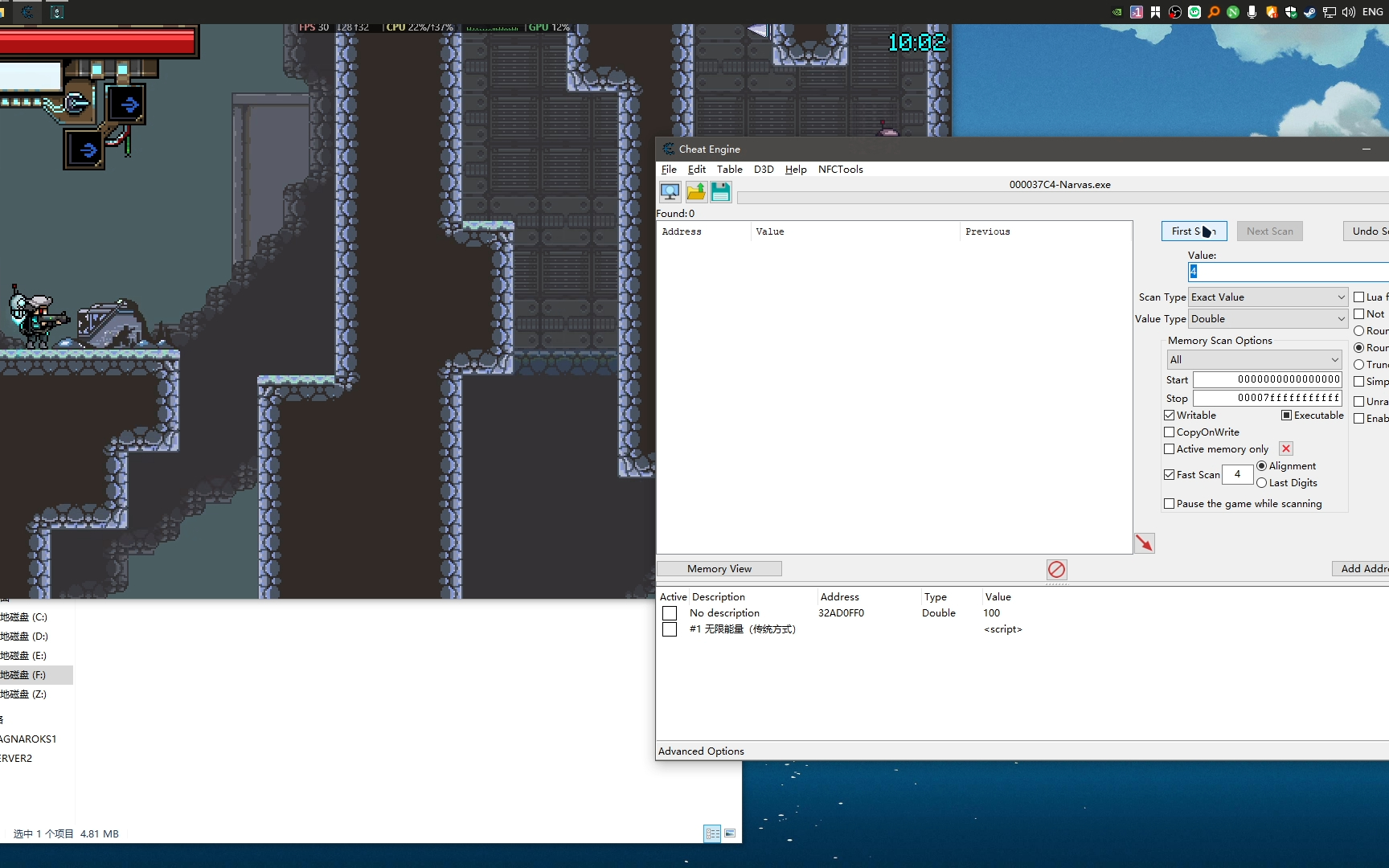Click the floppy disk save-table icon
The image size is (1389, 868).
[721, 191]
